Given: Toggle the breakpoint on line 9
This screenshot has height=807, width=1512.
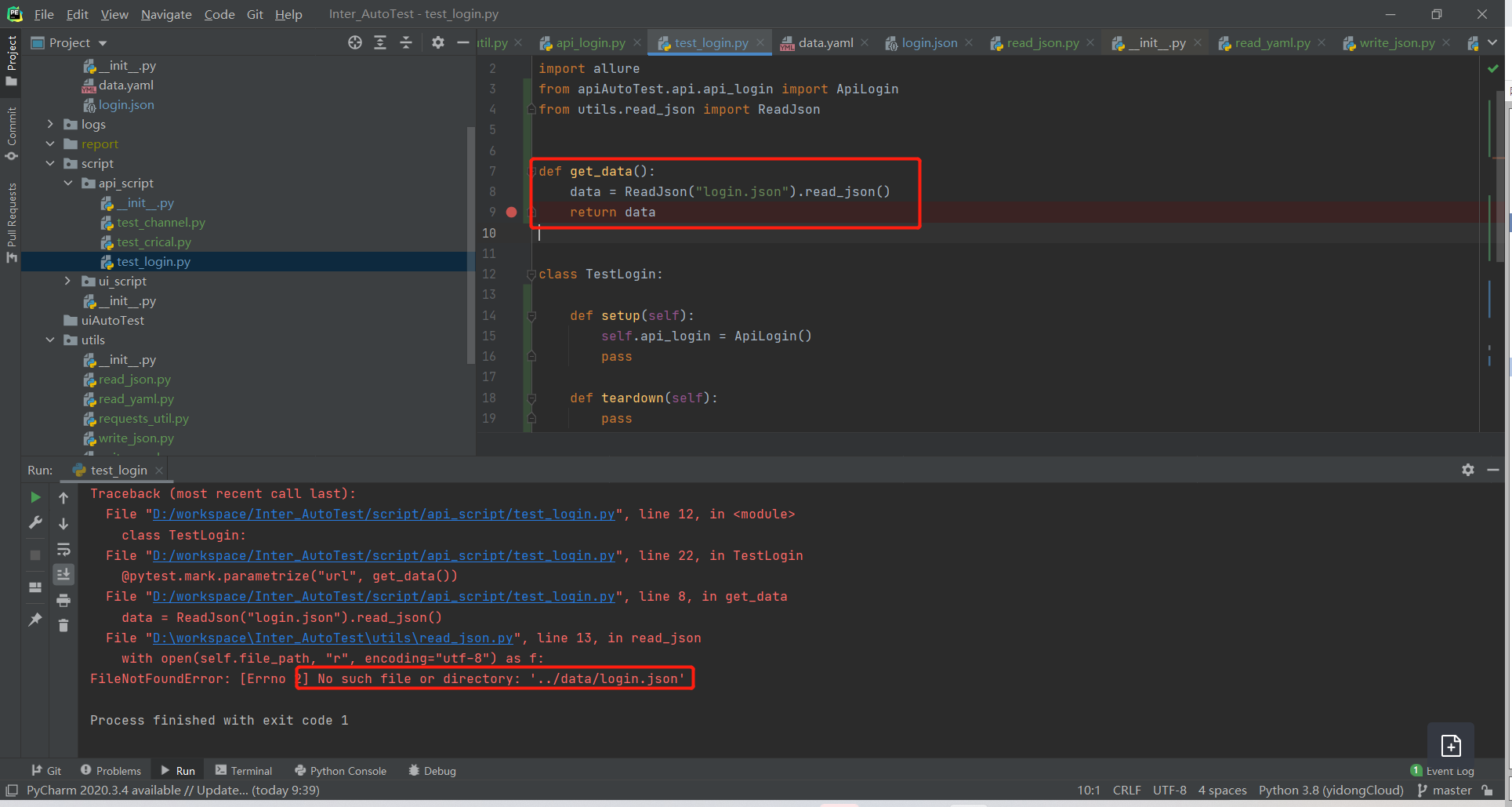Looking at the screenshot, I should pyautogui.click(x=511, y=212).
